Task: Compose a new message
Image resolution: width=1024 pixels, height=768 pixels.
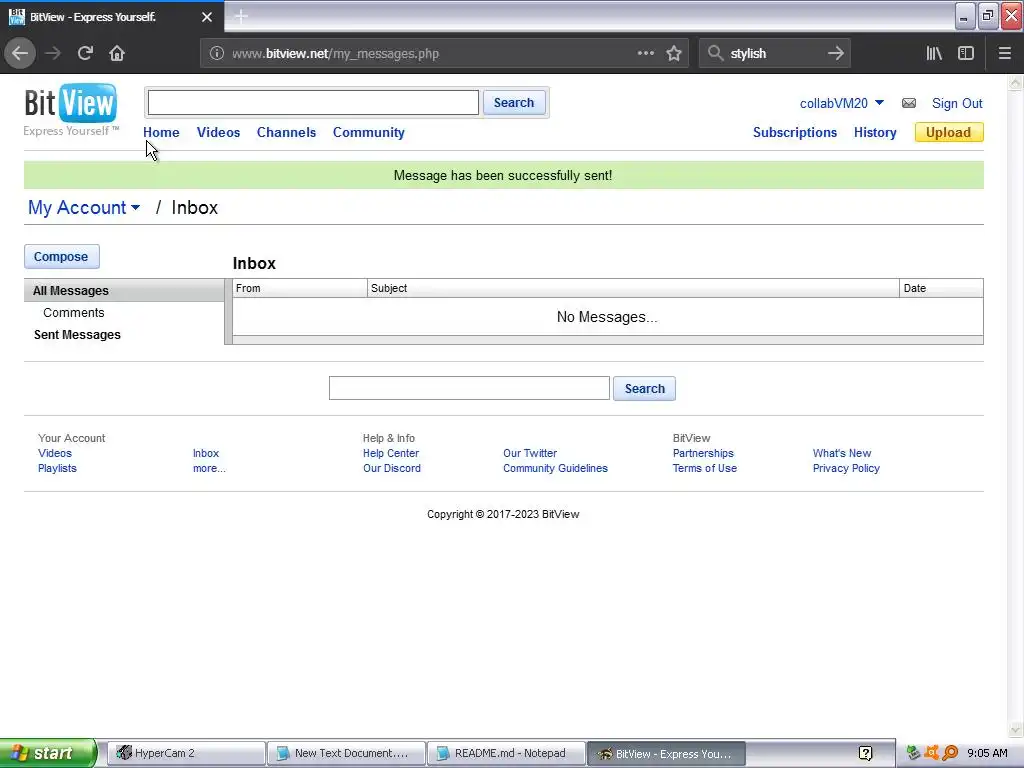Action: tap(61, 257)
